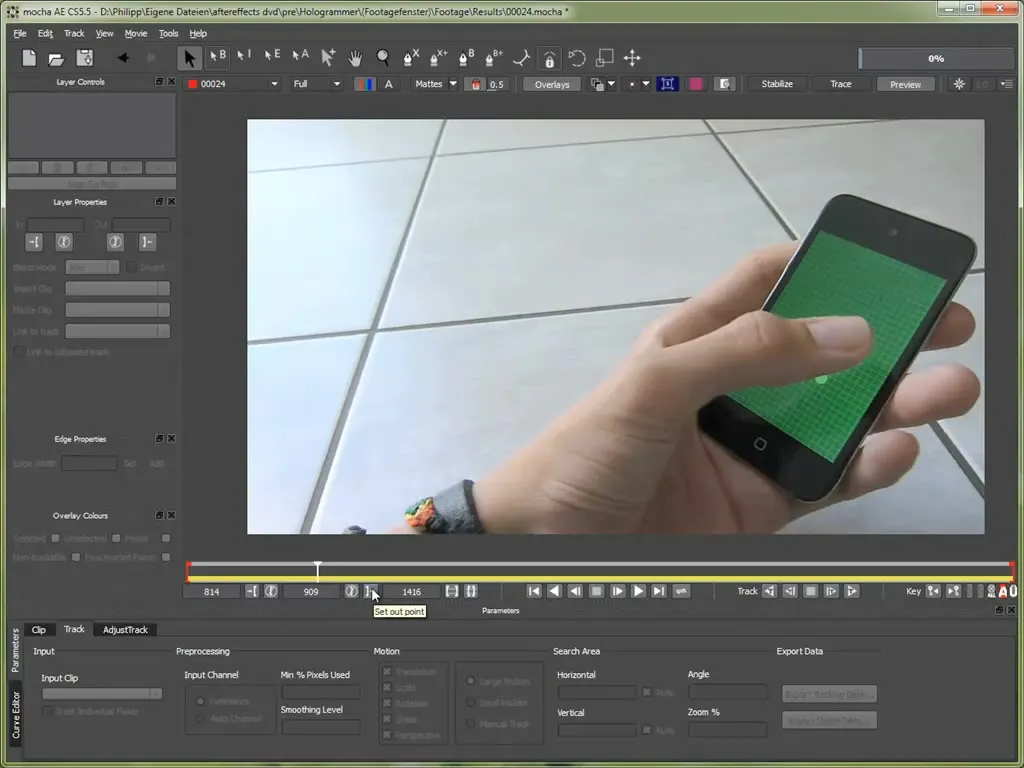Expand the dot point-style dropdown

point(646,84)
